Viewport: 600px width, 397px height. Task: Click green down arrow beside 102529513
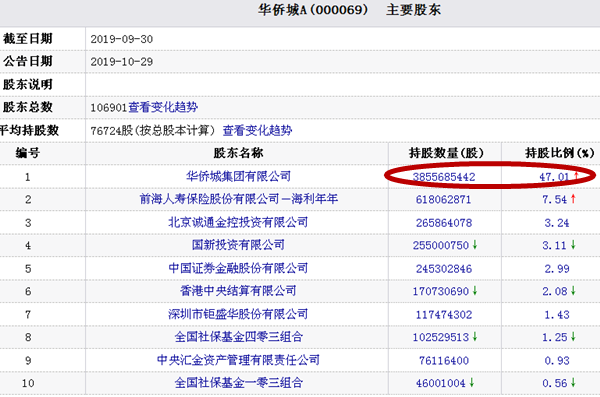(x=474, y=337)
